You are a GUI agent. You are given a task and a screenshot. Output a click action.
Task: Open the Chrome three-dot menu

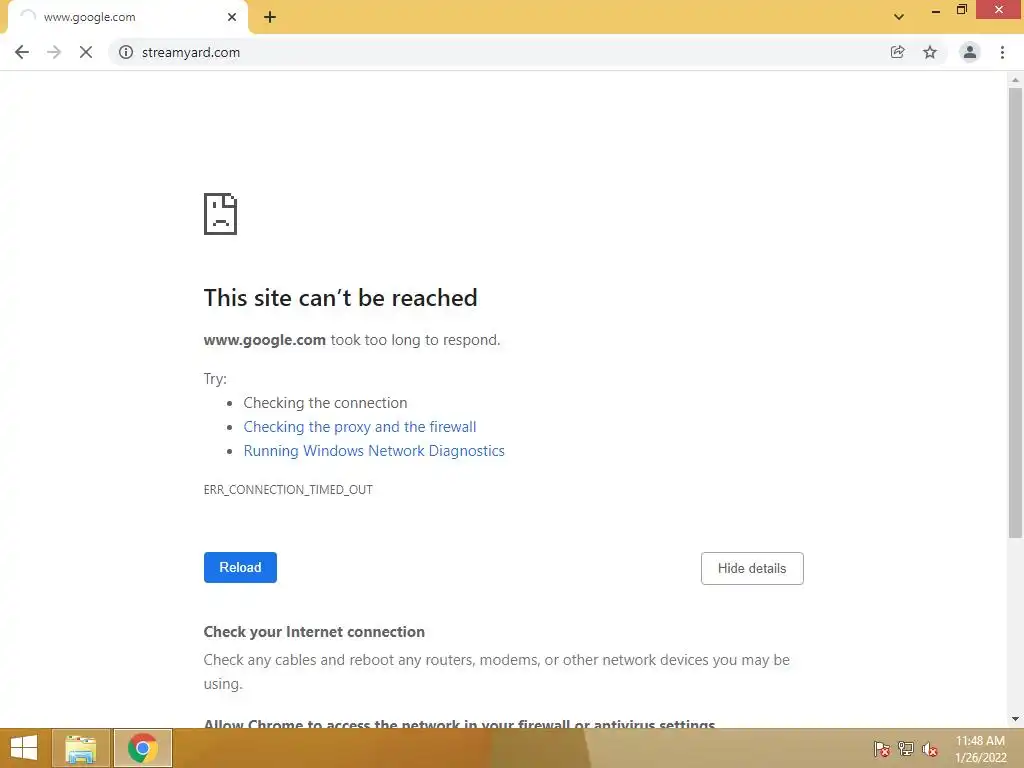tap(1002, 52)
